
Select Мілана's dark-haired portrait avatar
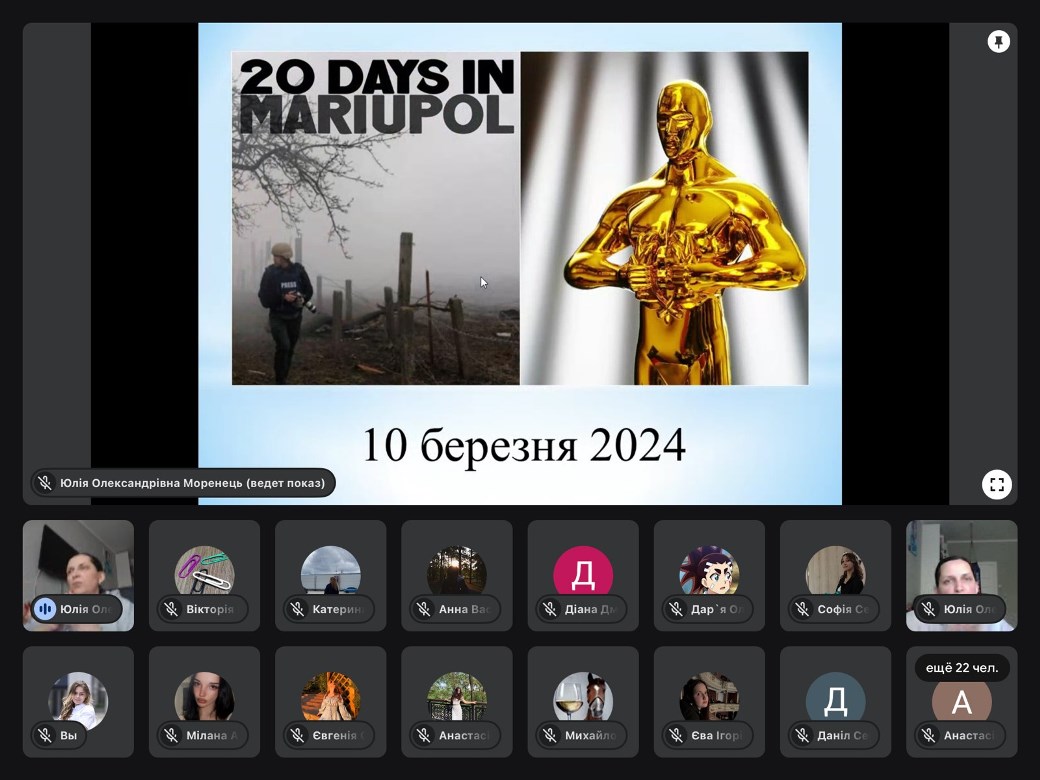(x=204, y=698)
